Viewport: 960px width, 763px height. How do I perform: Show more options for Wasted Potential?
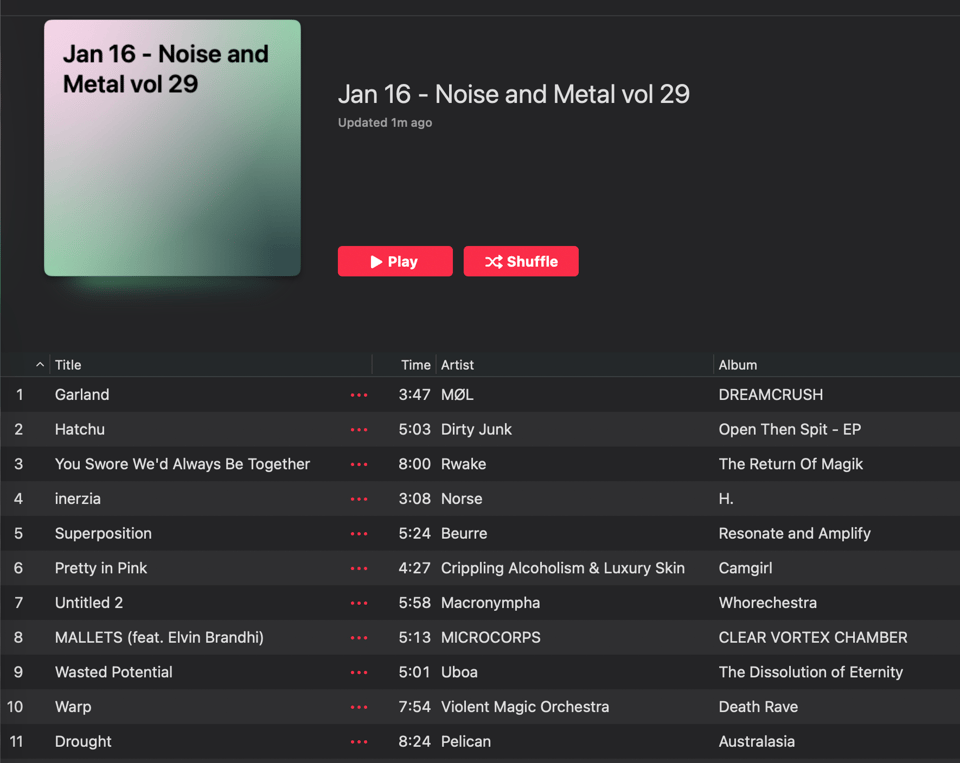click(359, 672)
